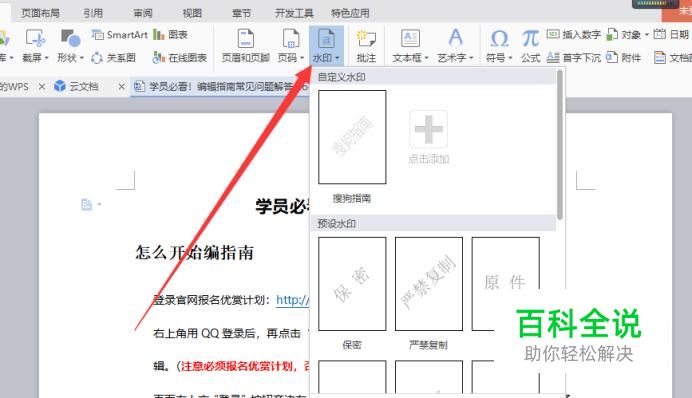Insert an 在线图表 online chart
Image resolution: width=692 pixels, height=398 pixels.
pyautogui.click(x=180, y=58)
